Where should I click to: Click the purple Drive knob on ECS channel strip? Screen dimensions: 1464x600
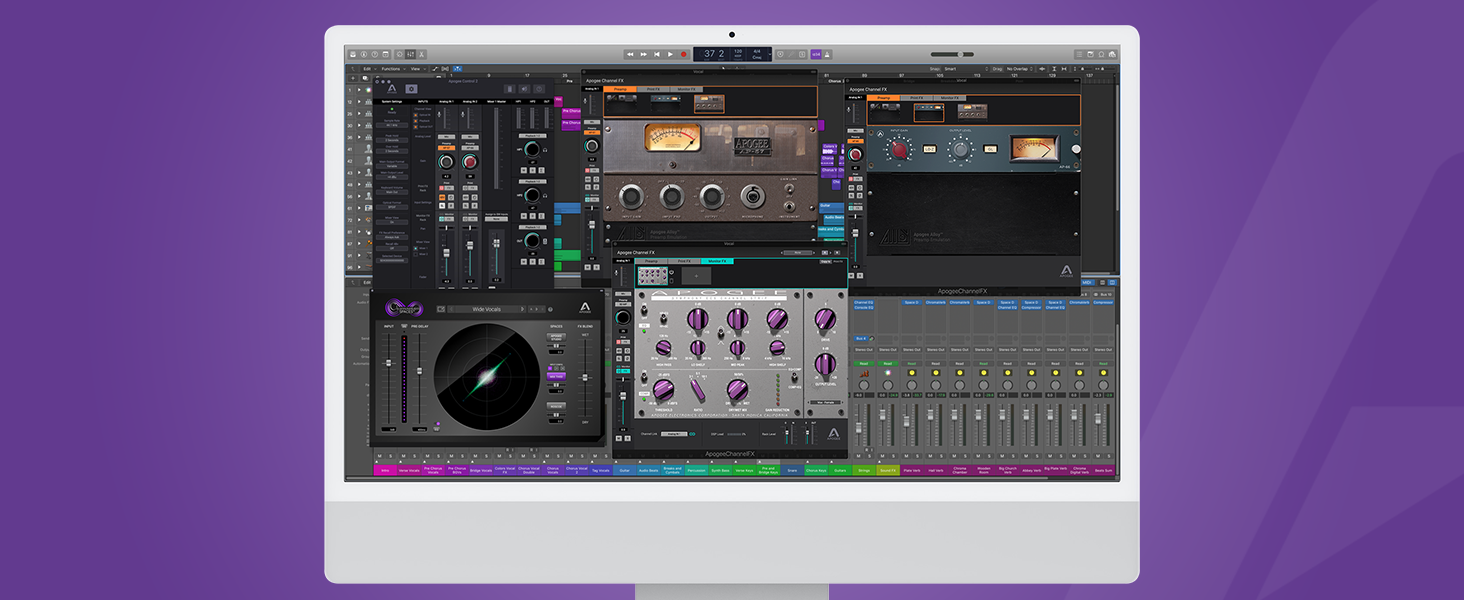pyautogui.click(x=824, y=318)
